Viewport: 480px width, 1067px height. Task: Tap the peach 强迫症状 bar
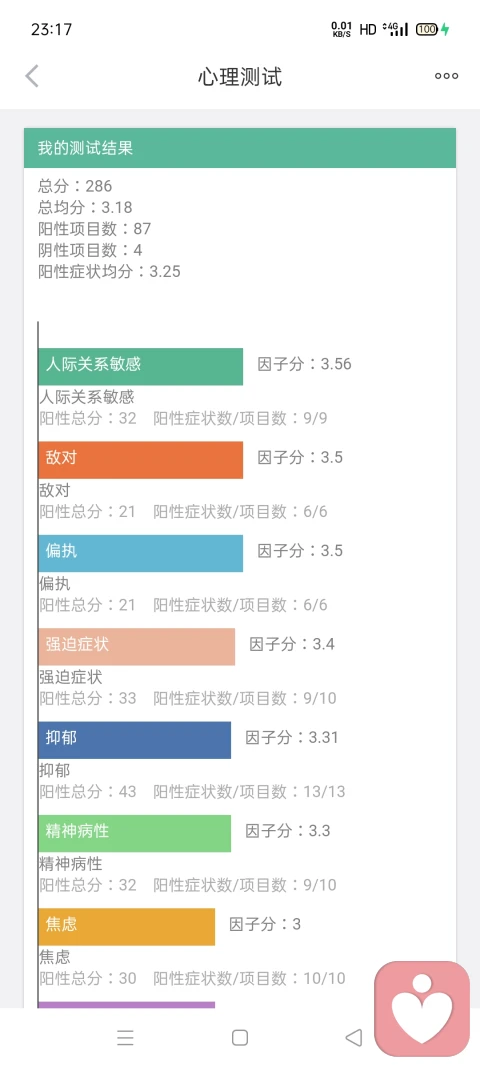(x=137, y=646)
